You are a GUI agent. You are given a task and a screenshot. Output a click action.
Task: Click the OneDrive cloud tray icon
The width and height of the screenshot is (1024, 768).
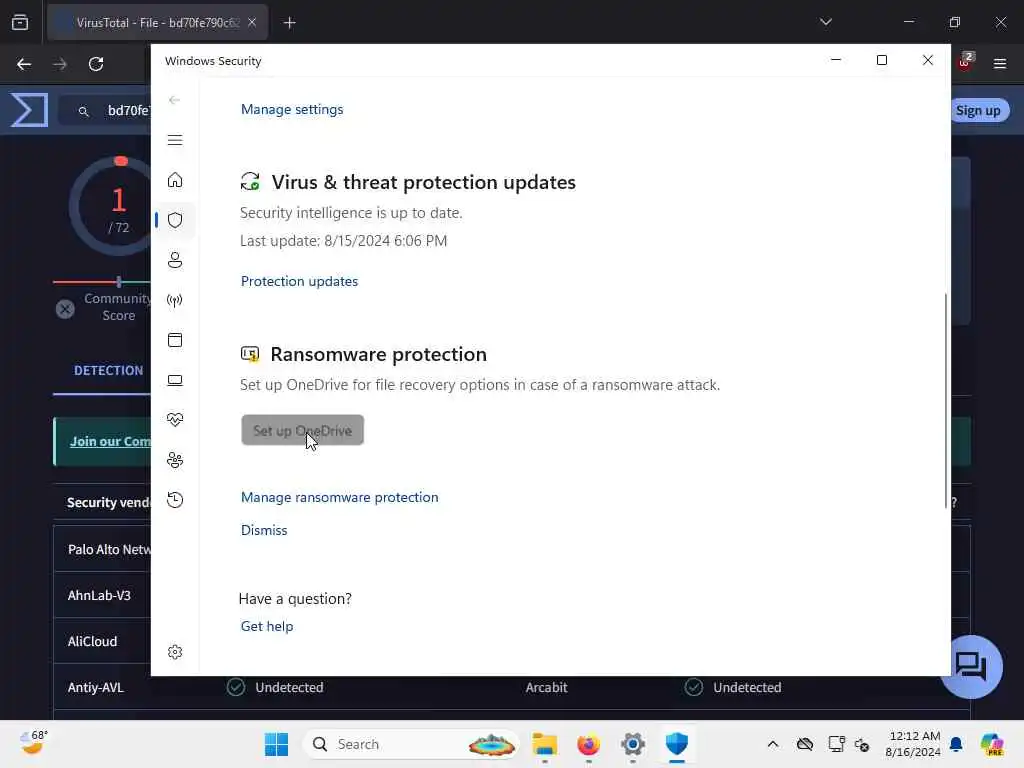click(x=805, y=744)
